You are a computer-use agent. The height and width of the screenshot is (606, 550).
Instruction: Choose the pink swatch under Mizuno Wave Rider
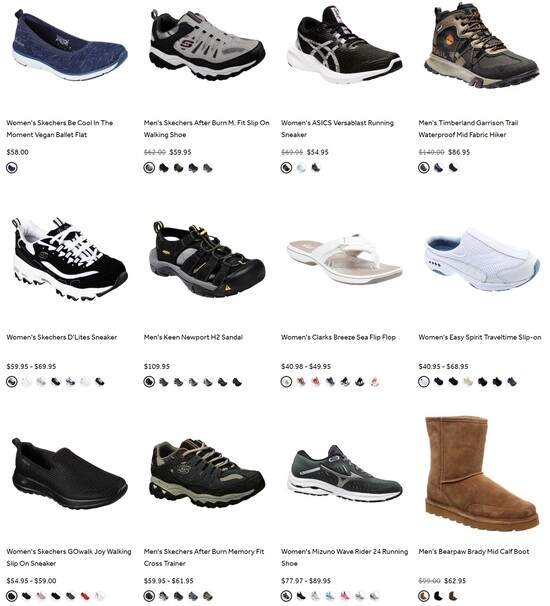pos(345,596)
